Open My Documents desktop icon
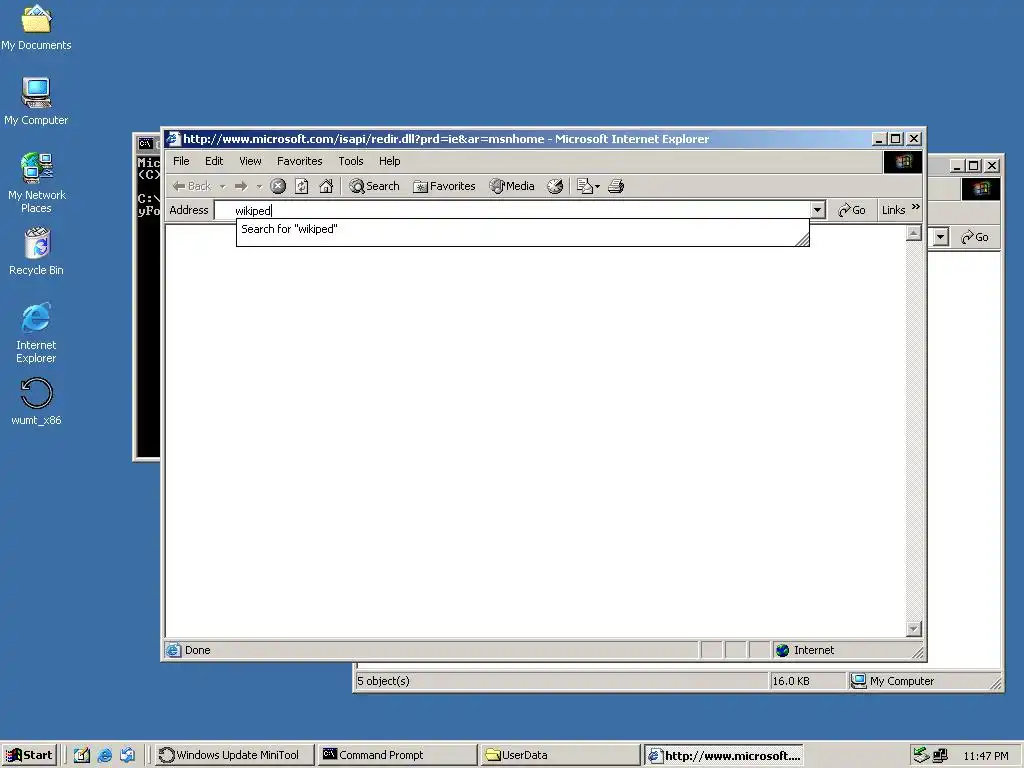The image size is (1024, 768). coord(36,28)
